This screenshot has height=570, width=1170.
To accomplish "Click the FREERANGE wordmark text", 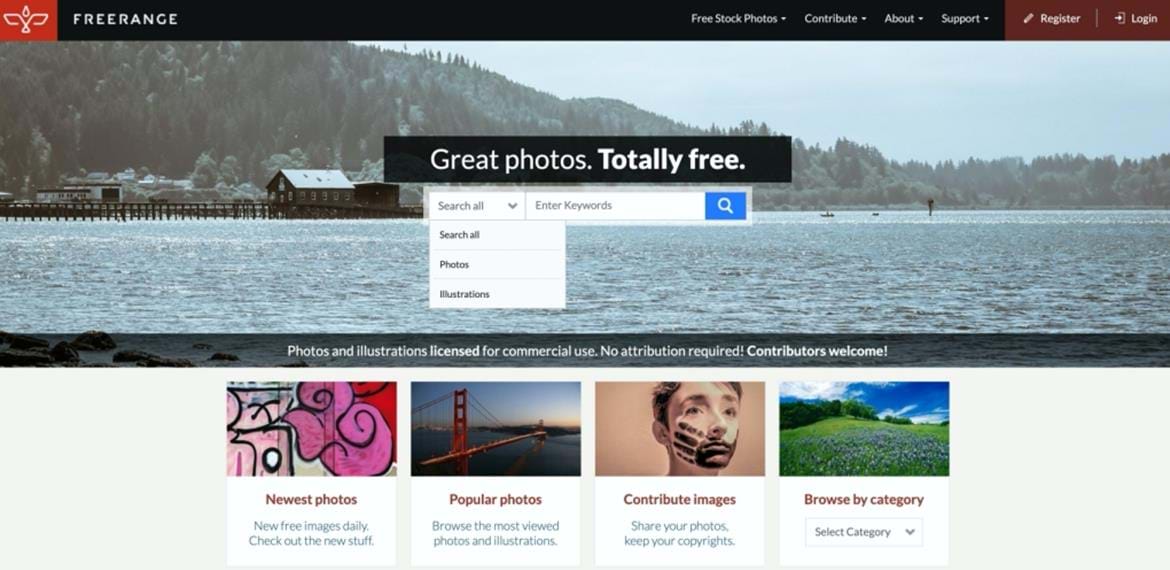I will click(125, 19).
